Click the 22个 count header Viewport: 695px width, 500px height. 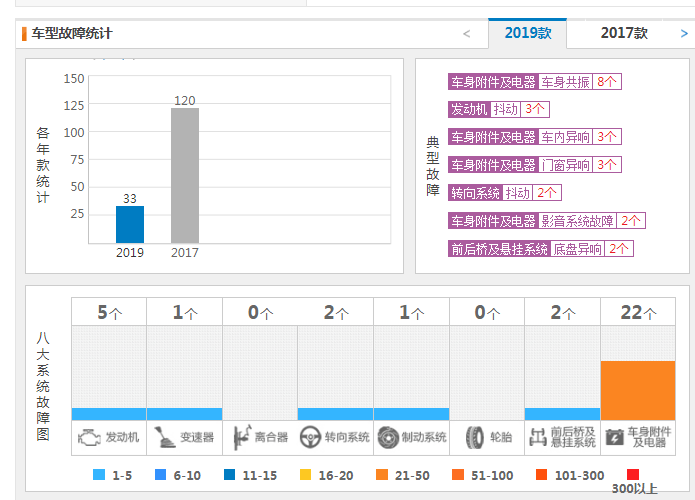click(638, 312)
